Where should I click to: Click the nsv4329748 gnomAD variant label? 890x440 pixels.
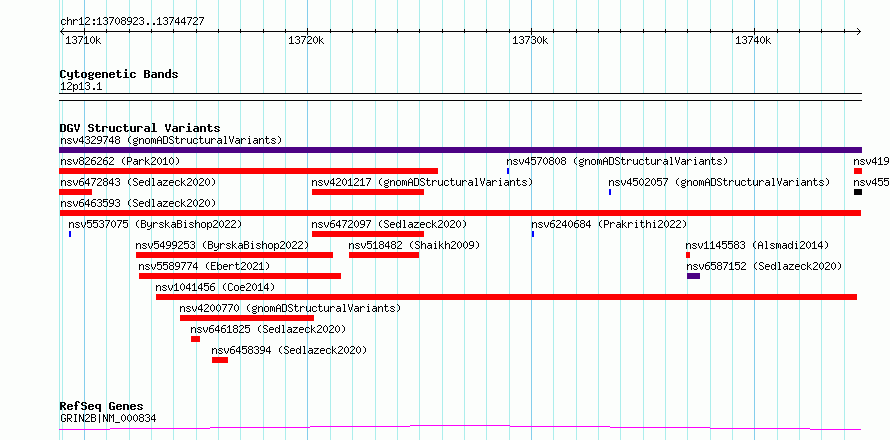pos(171,140)
